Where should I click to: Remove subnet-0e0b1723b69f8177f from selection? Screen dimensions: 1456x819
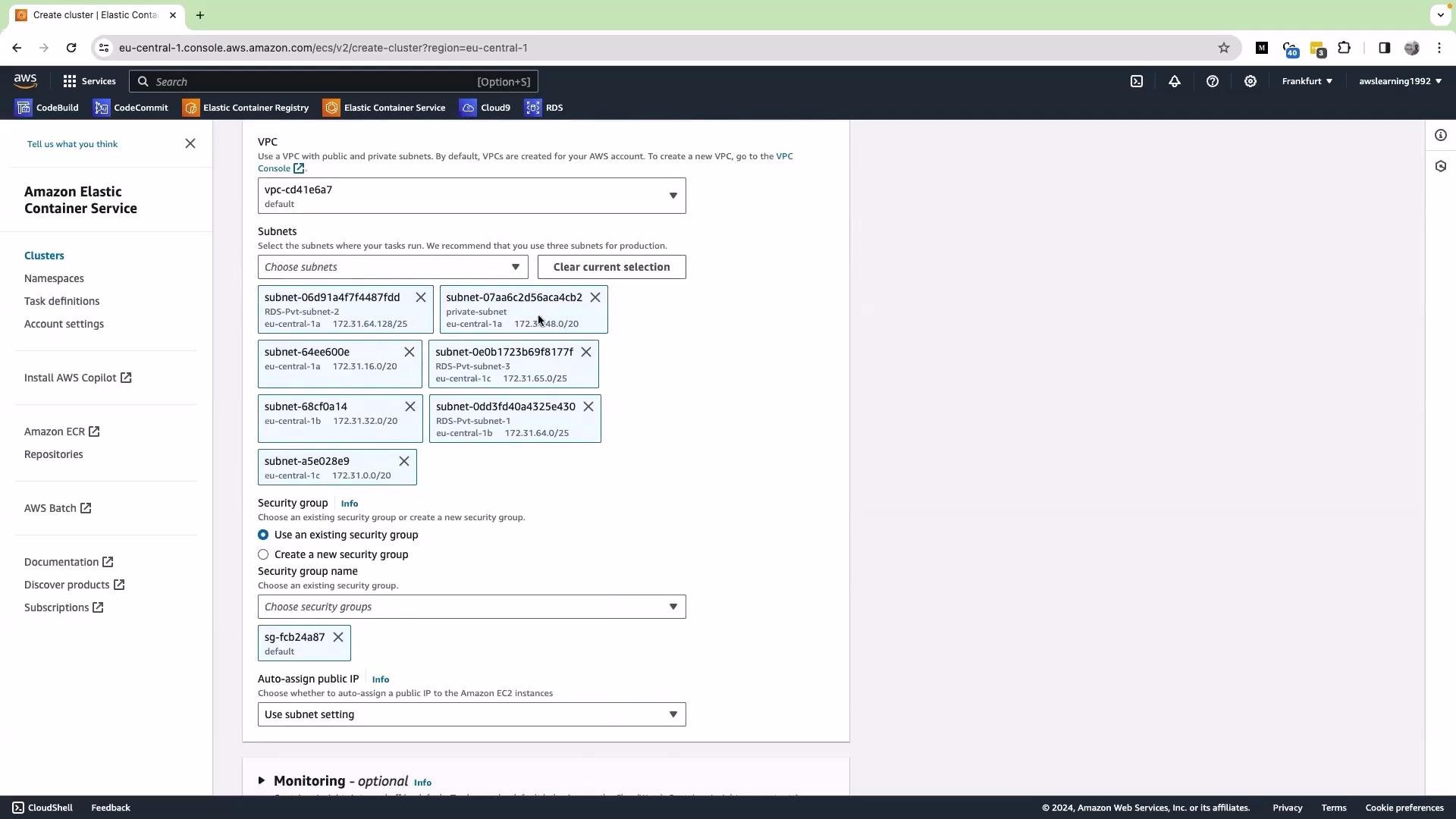586,352
